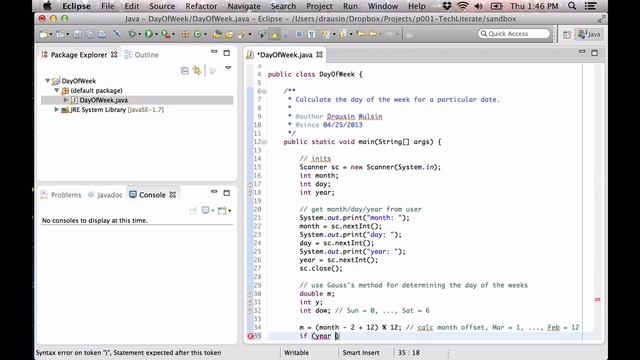
Task: Click the Toggle Mark Occurrences highlighter icon
Action: pyautogui.click(x=274, y=34)
